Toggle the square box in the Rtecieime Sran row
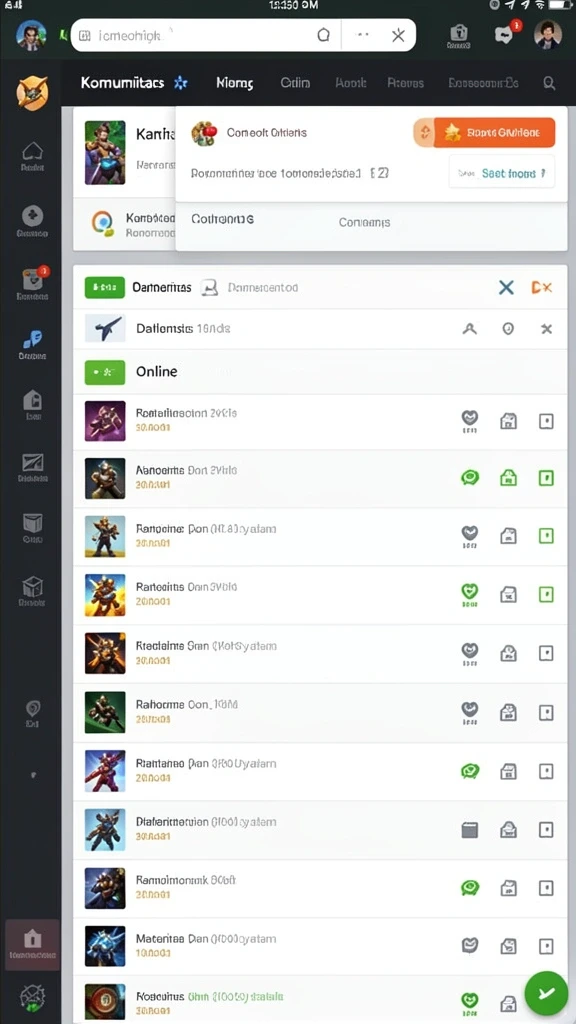Image resolution: width=576 pixels, height=1024 pixels. (546, 653)
